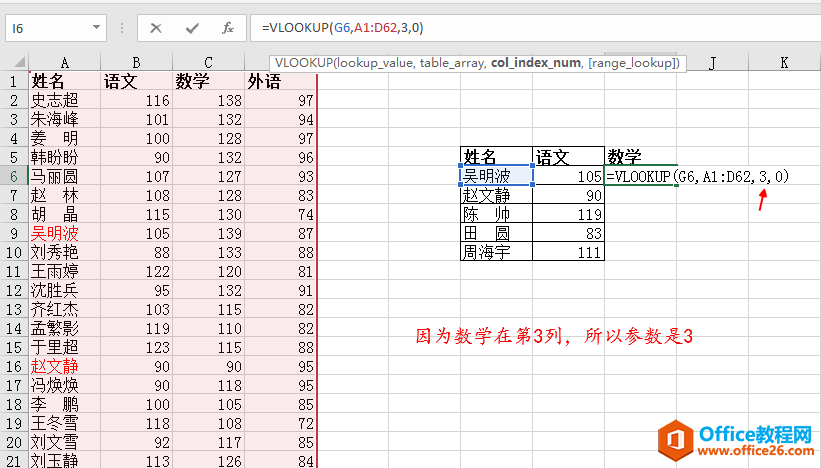Click lookup table header 姓名 in column G

coord(496,157)
